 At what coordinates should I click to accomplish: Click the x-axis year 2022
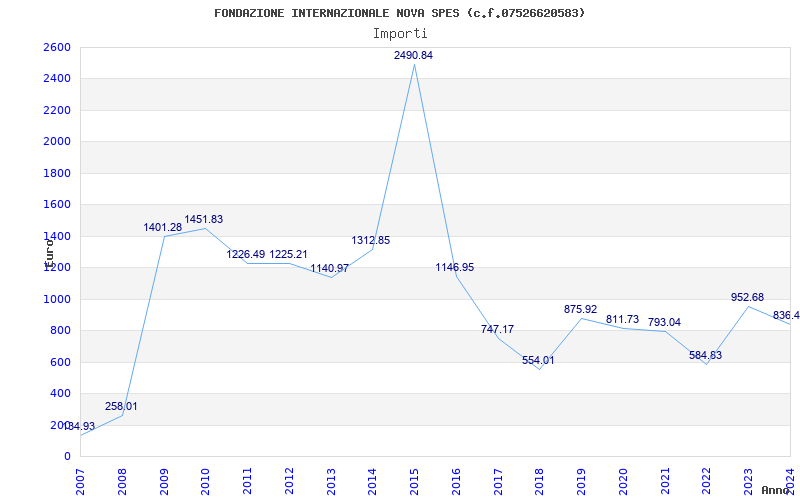click(707, 482)
